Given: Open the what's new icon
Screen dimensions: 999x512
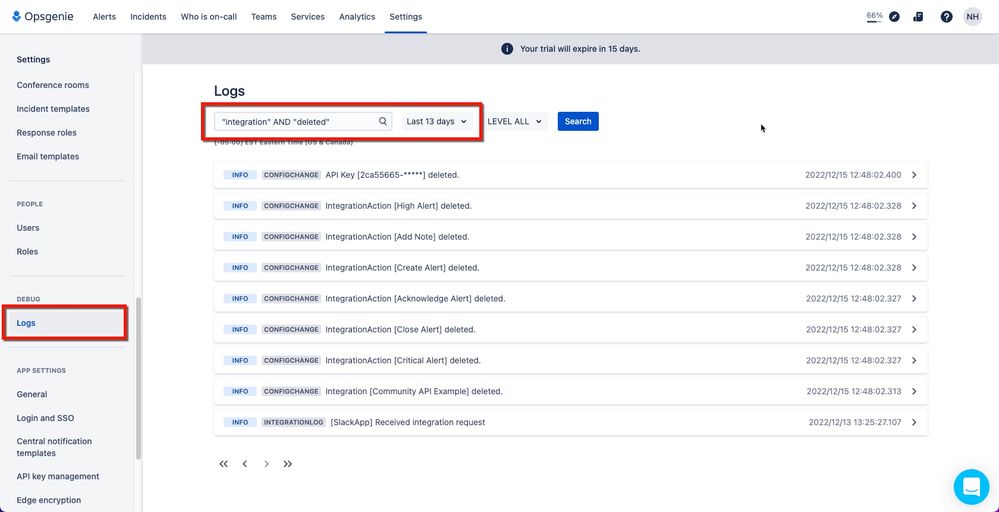Looking at the screenshot, I should [918, 17].
